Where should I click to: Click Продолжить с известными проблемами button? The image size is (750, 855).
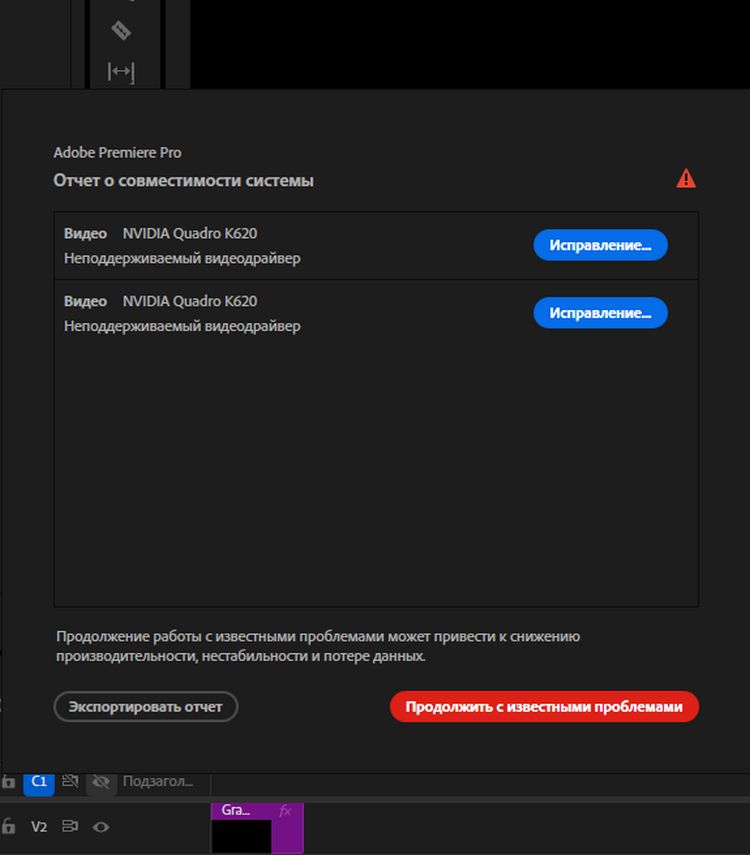tap(544, 707)
